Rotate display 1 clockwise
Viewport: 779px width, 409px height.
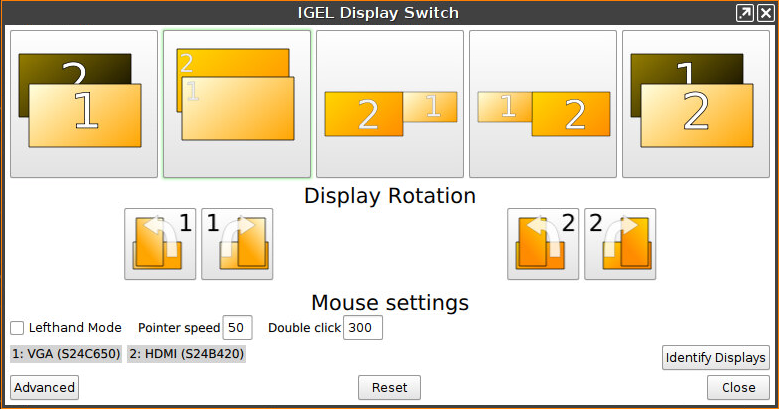tap(237, 244)
